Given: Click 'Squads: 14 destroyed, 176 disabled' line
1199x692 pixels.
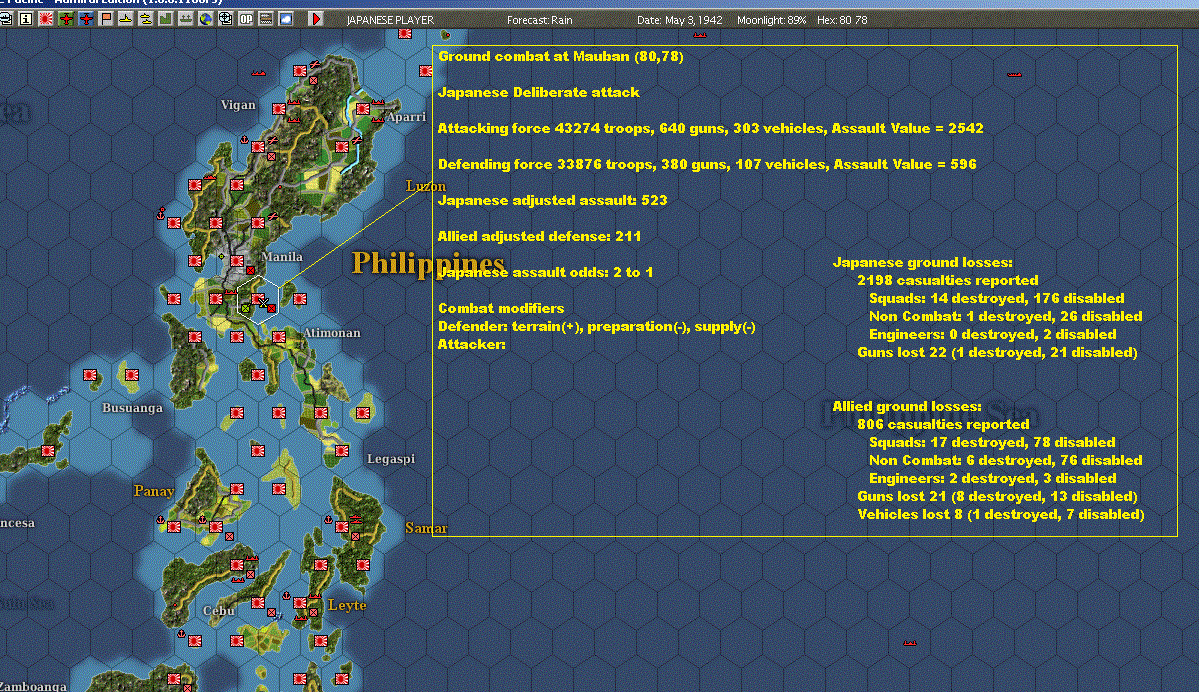Looking at the screenshot, I should point(996,298).
